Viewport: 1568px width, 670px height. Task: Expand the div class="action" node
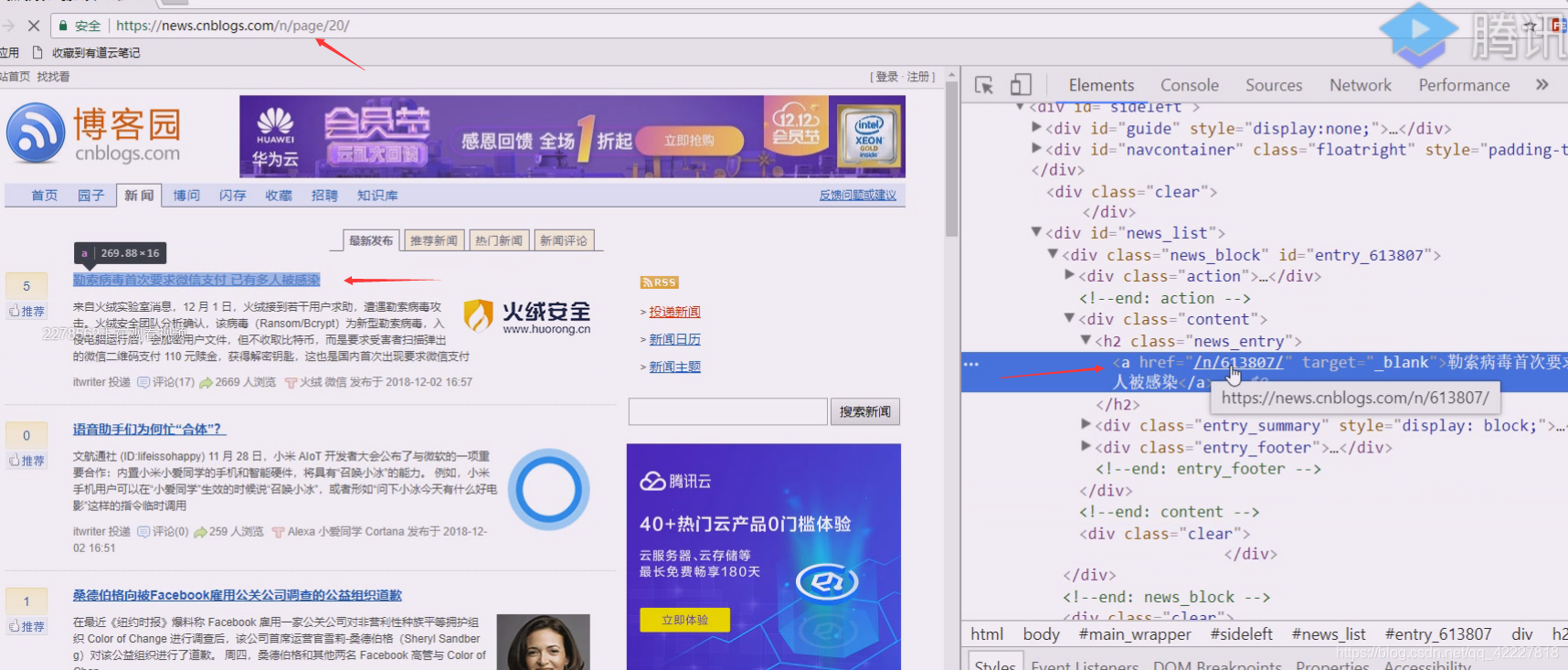(x=1070, y=275)
